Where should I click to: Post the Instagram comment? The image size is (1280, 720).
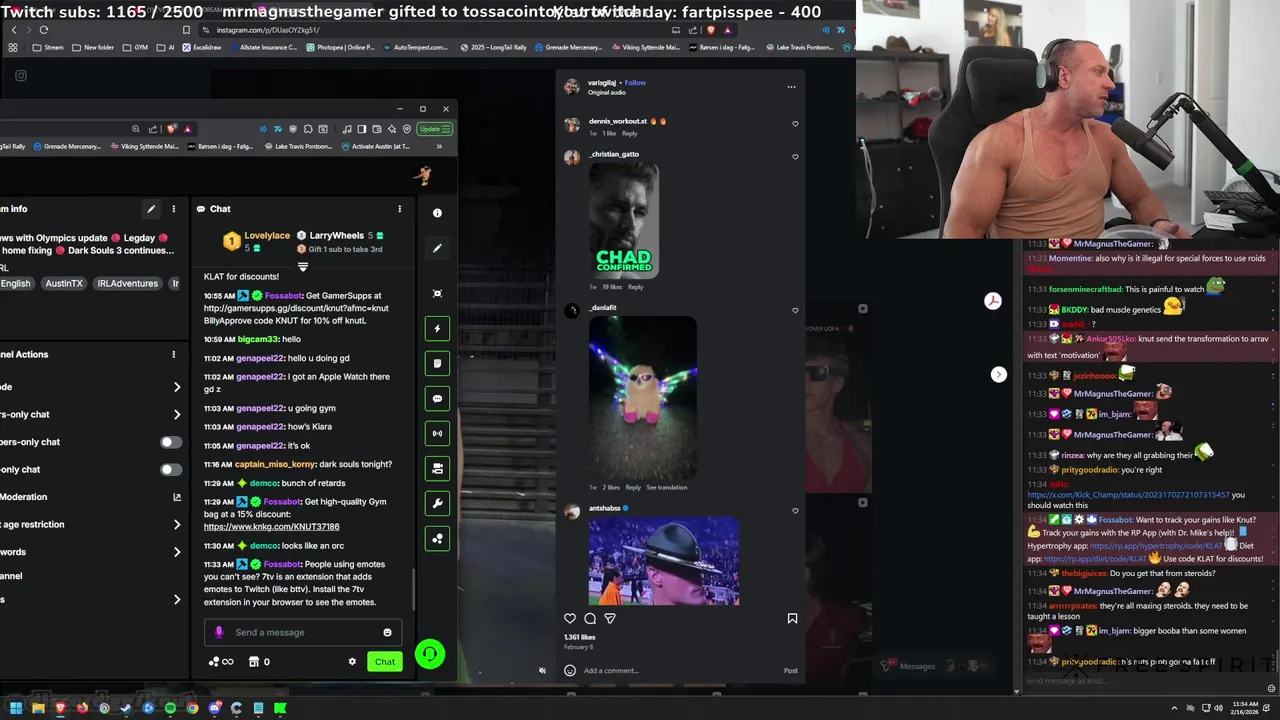pyautogui.click(x=790, y=670)
